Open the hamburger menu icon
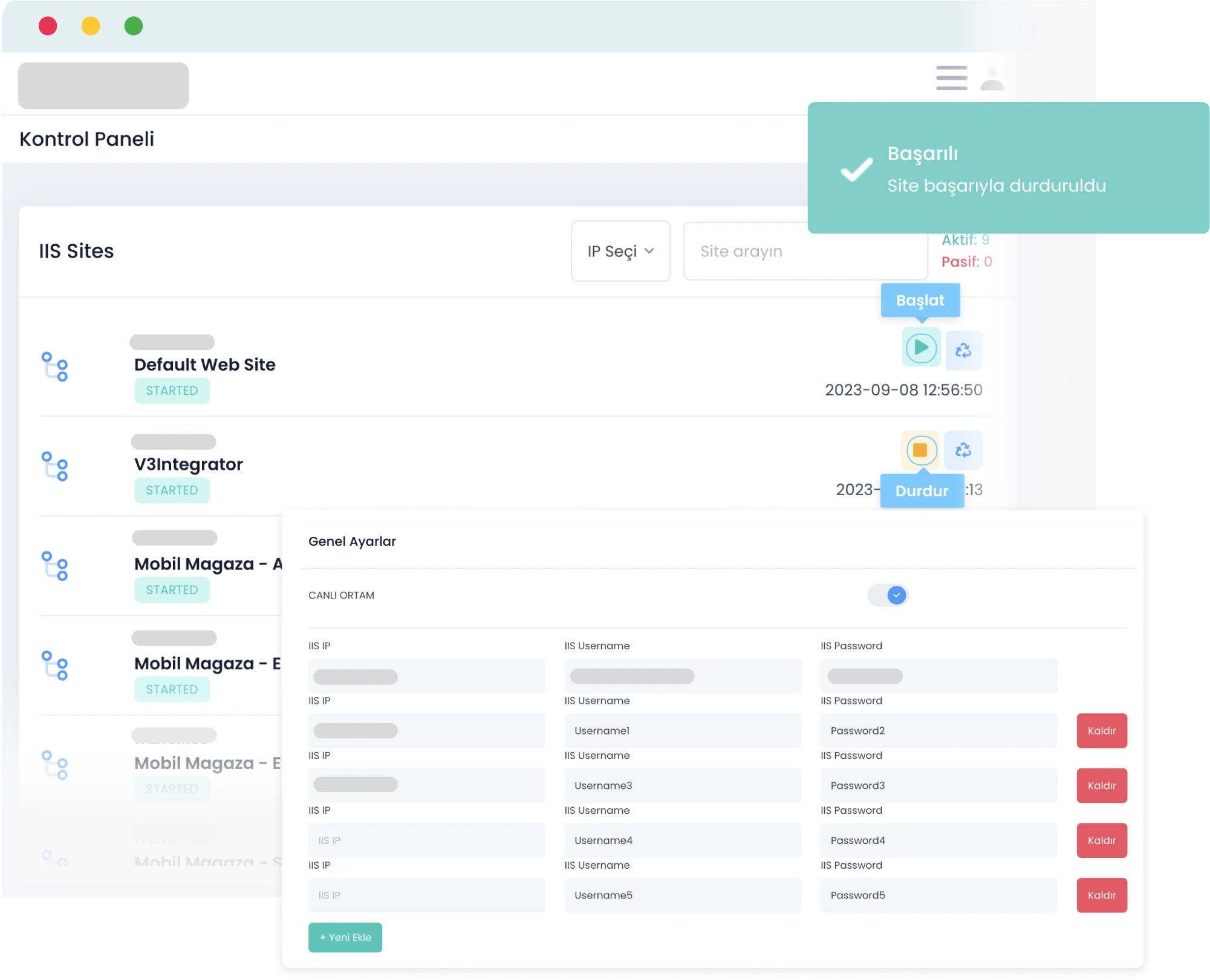 [951, 78]
